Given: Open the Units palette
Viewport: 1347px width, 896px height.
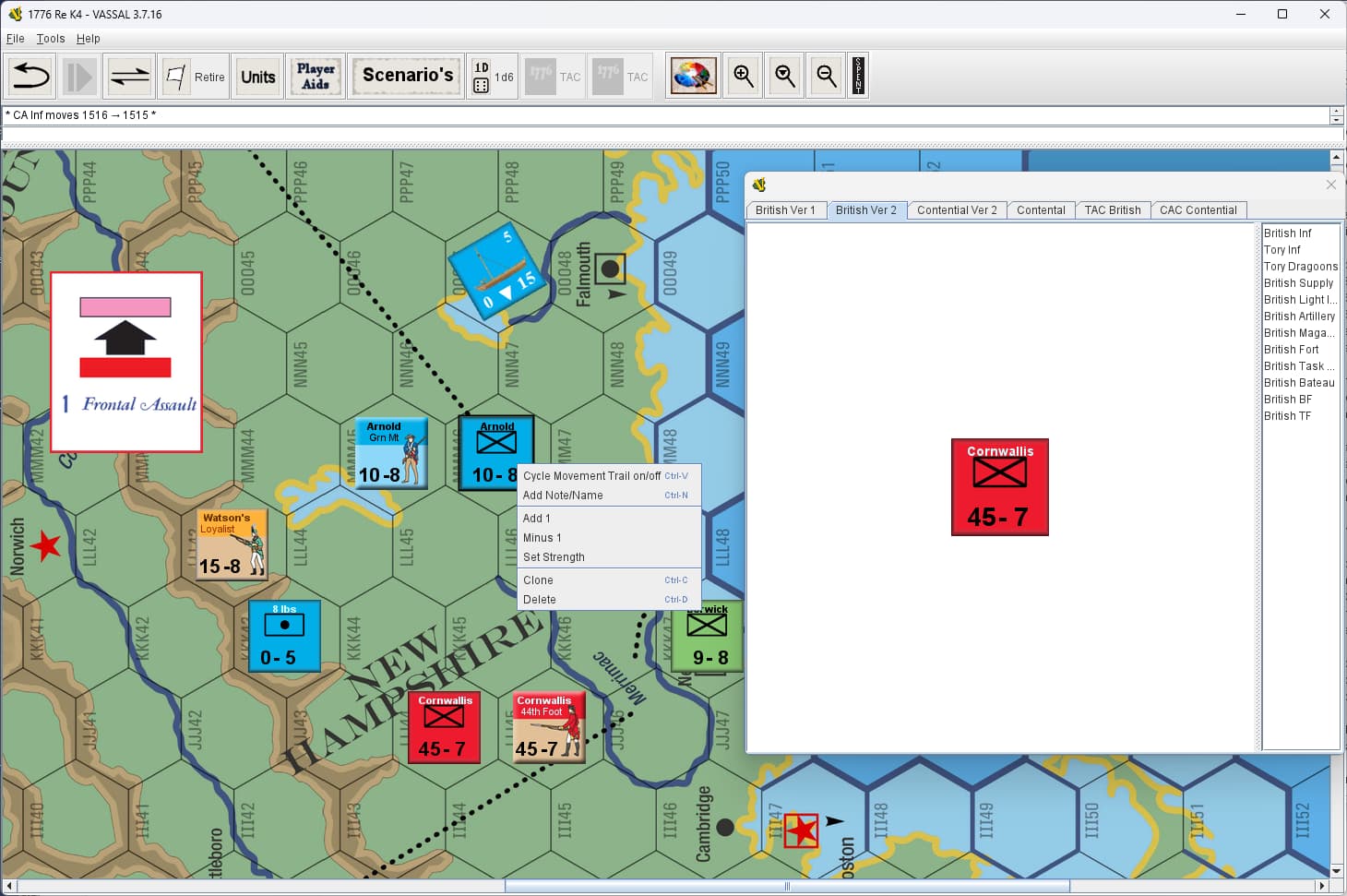Looking at the screenshot, I should point(257,77).
